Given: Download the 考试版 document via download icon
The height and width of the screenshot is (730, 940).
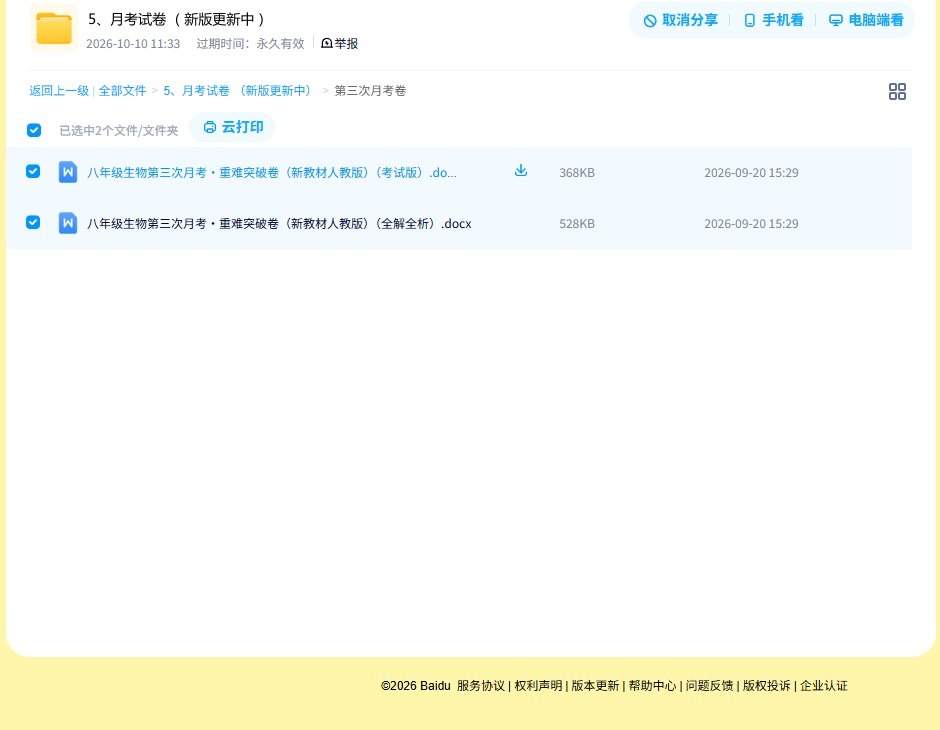Looking at the screenshot, I should tap(521, 171).
